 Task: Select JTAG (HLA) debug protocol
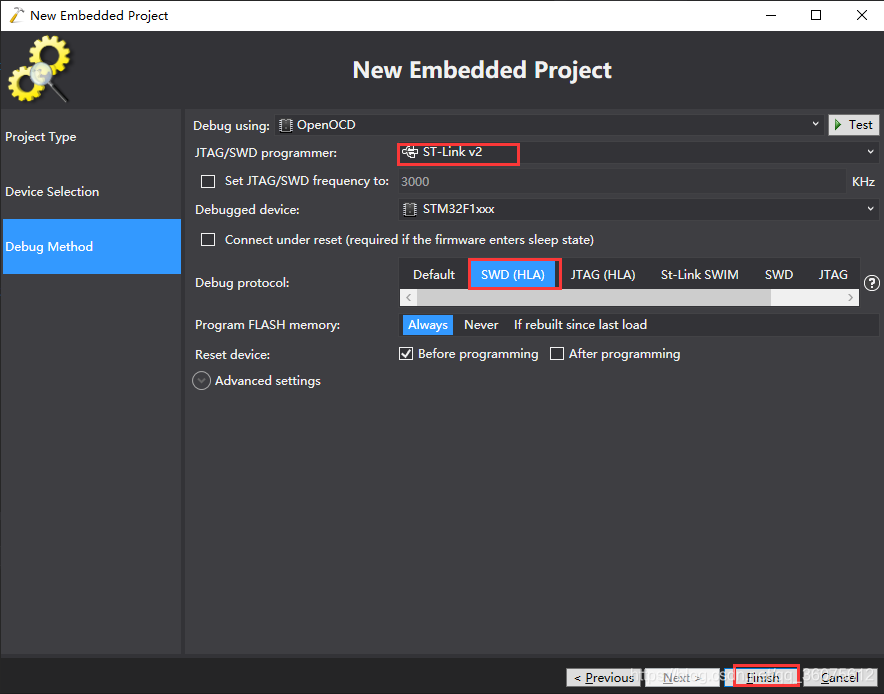[x=603, y=275]
